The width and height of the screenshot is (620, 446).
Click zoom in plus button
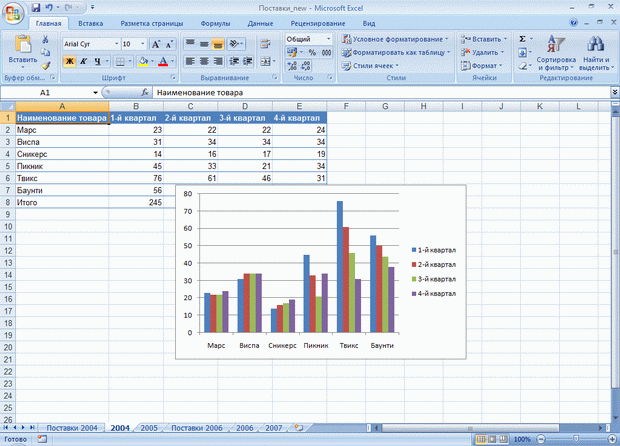612,439
